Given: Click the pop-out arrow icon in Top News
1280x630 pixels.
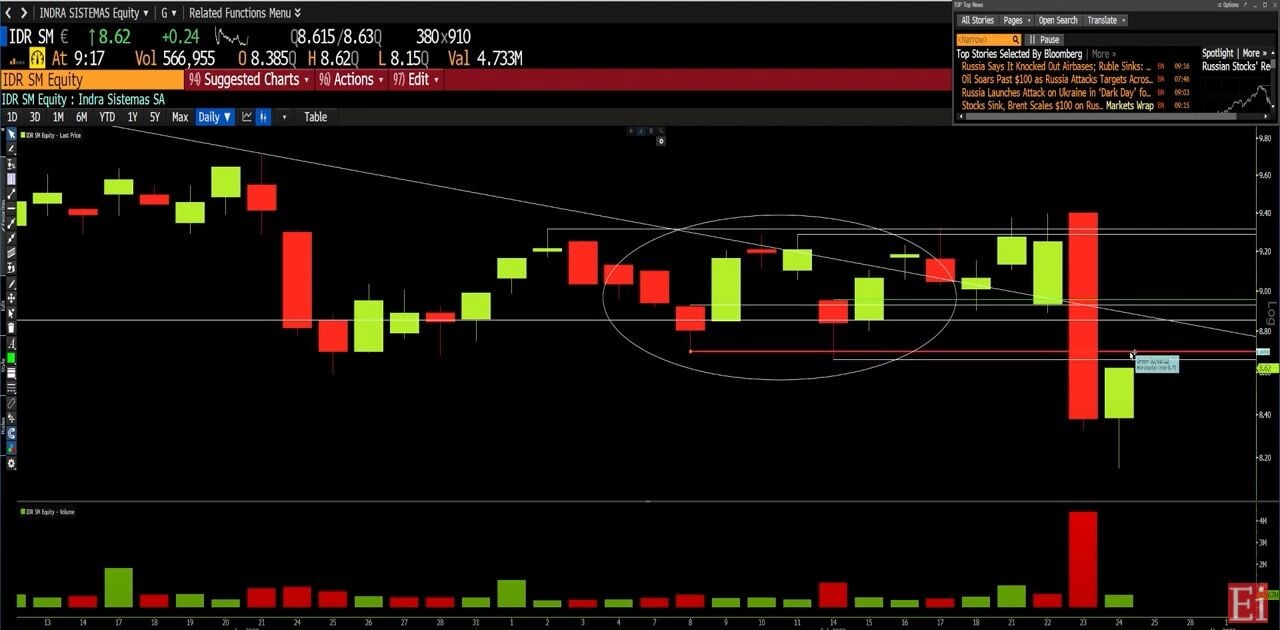Looking at the screenshot, I should 1246,5.
